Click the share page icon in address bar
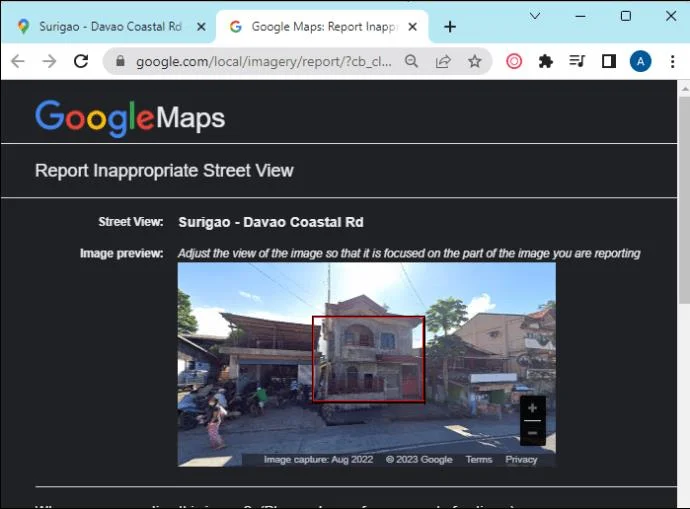 coord(443,61)
